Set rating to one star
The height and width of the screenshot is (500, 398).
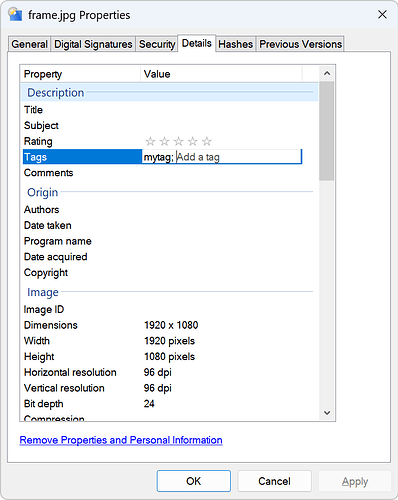pos(150,141)
